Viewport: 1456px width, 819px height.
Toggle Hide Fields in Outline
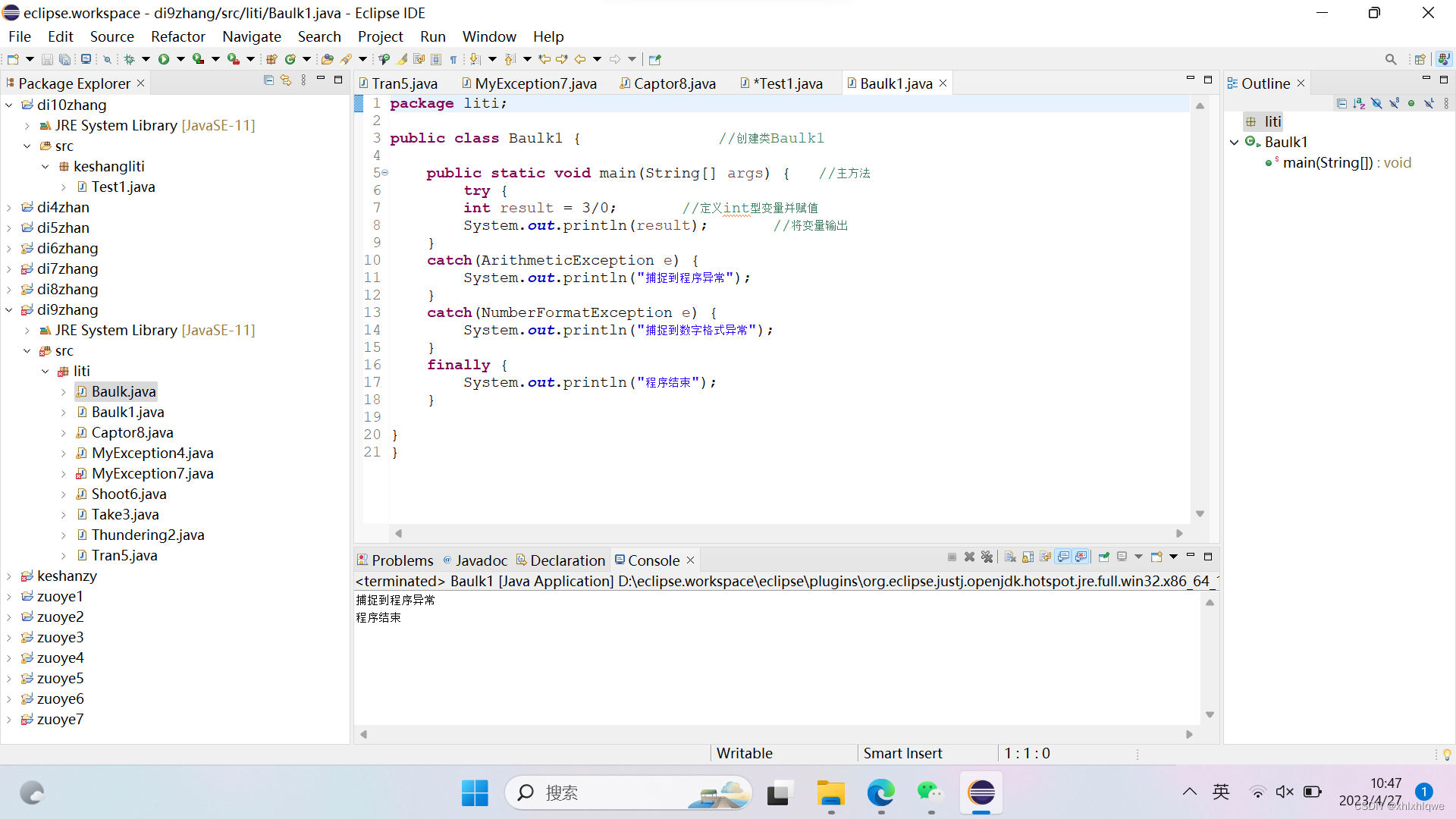[x=1376, y=103]
